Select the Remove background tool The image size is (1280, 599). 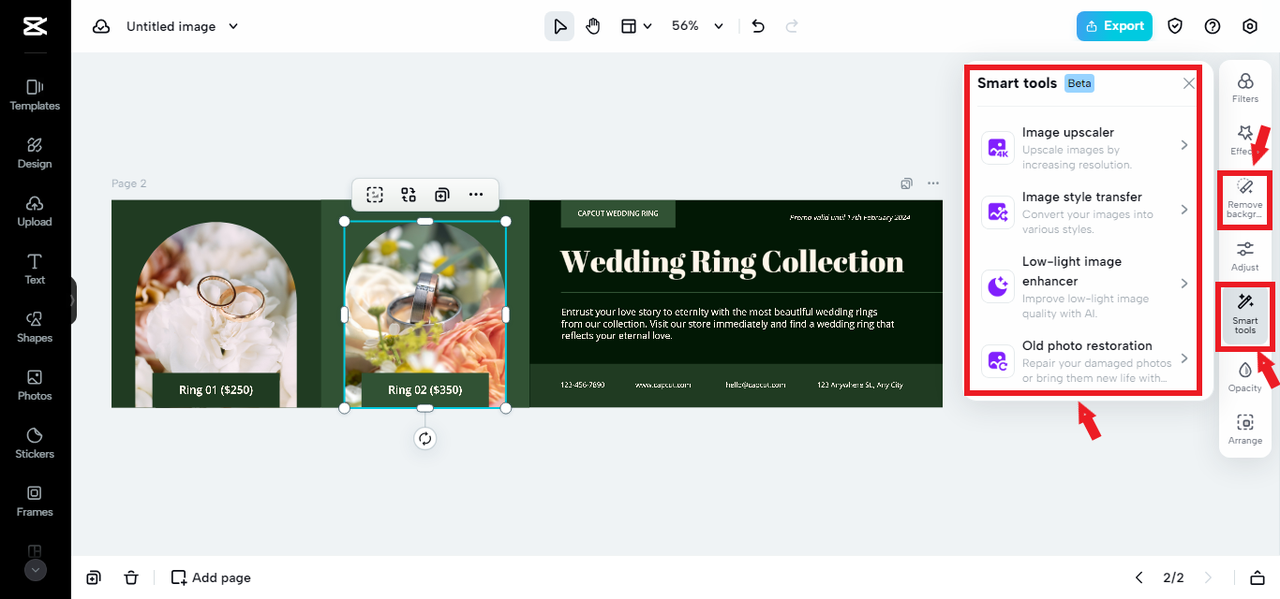[1245, 199]
